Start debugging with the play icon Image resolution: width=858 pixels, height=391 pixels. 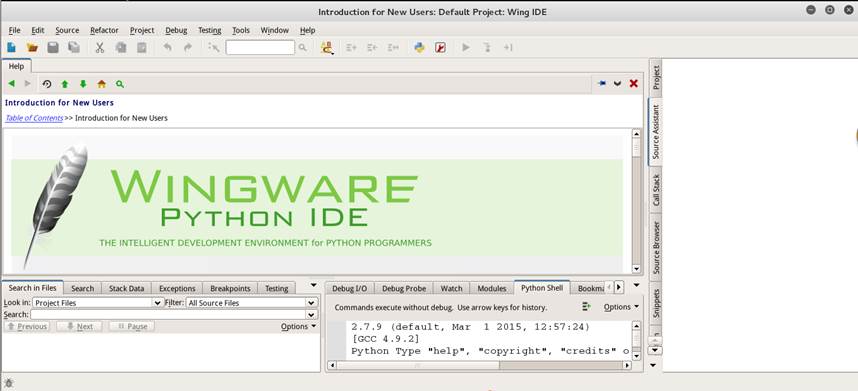coord(466,48)
